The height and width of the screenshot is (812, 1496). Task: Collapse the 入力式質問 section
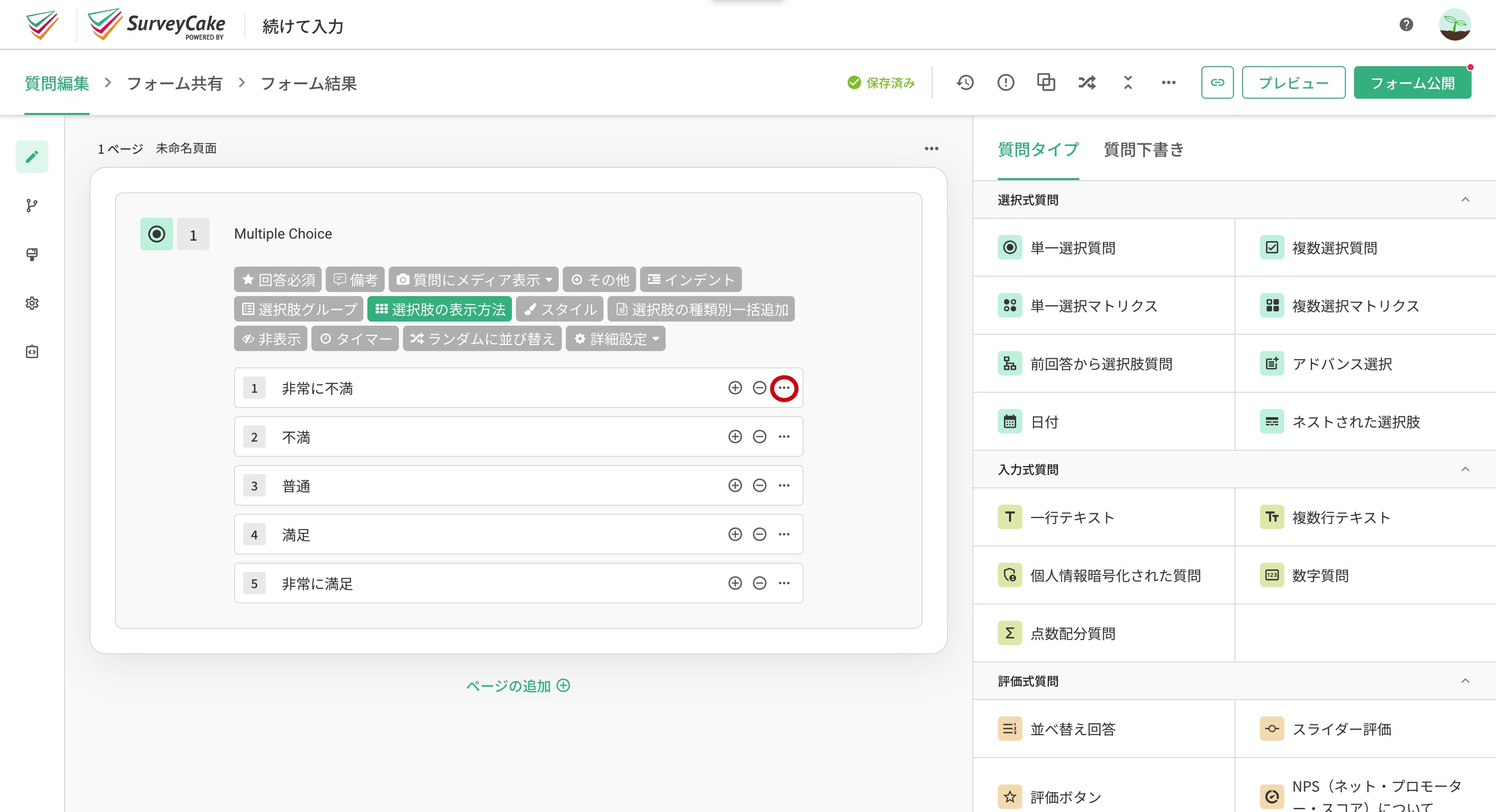pyautogui.click(x=1465, y=469)
